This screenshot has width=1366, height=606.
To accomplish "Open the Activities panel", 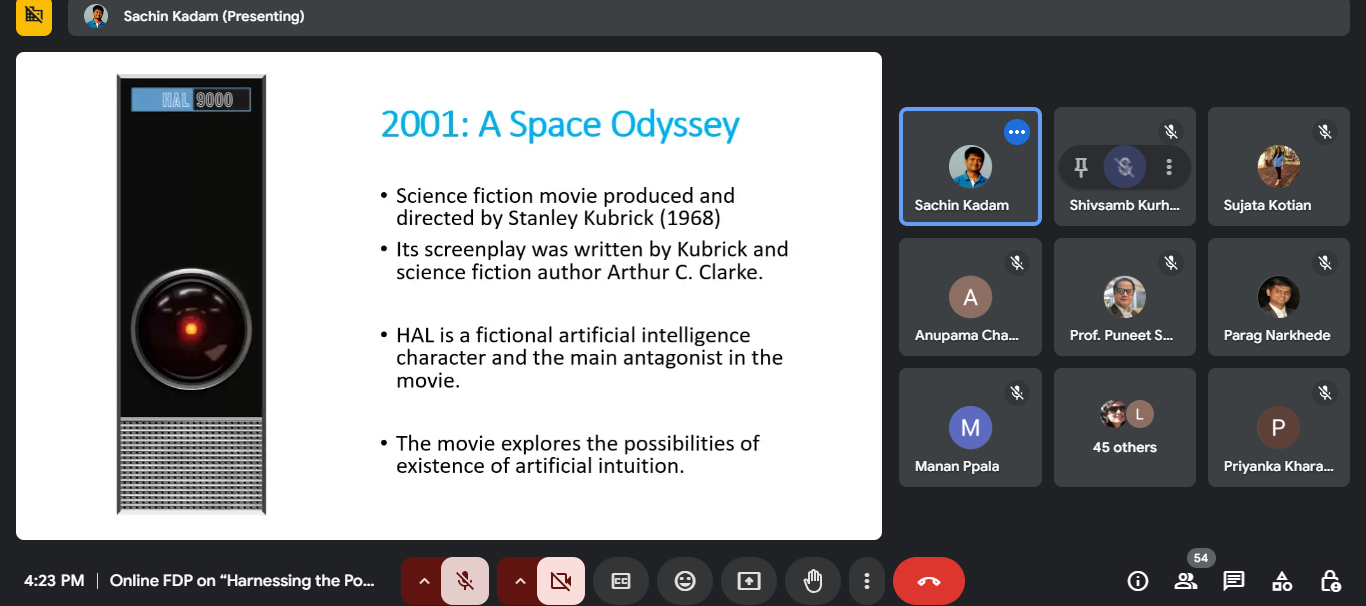I will click(x=1282, y=581).
